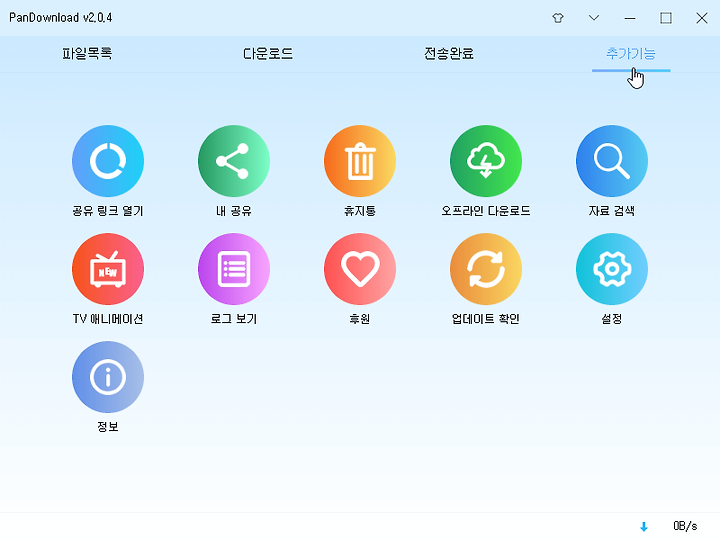Click the 0B/s speed indicator

tap(685, 526)
